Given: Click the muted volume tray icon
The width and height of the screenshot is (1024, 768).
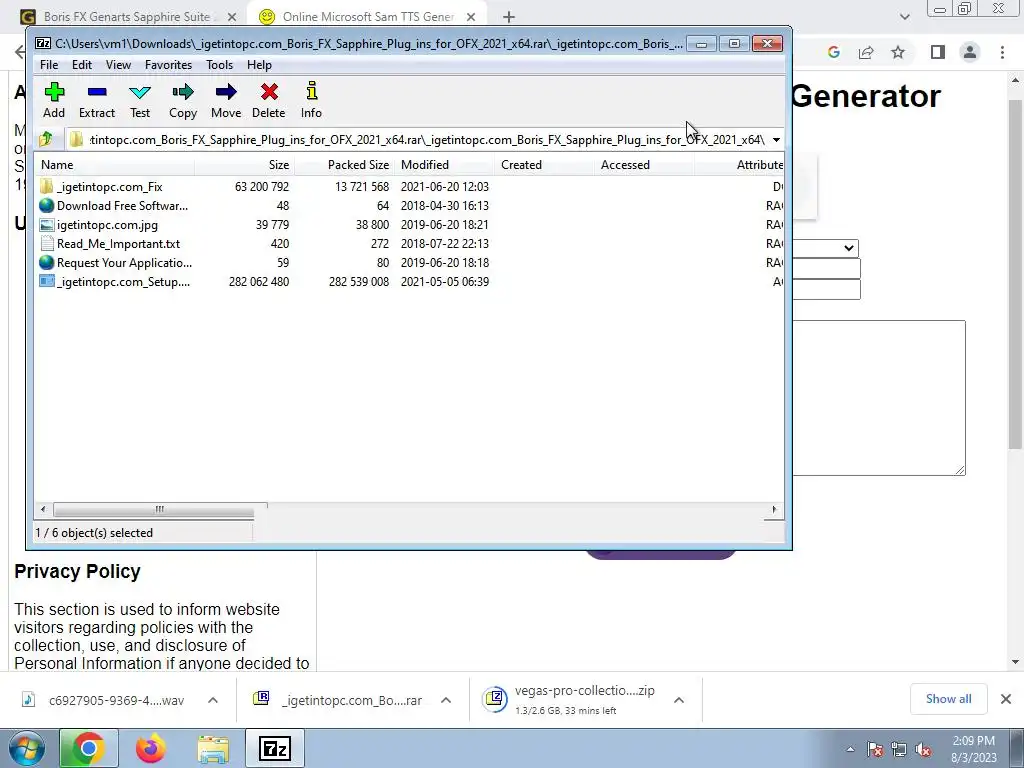Looking at the screenshot, I should (x=923, y=749).
